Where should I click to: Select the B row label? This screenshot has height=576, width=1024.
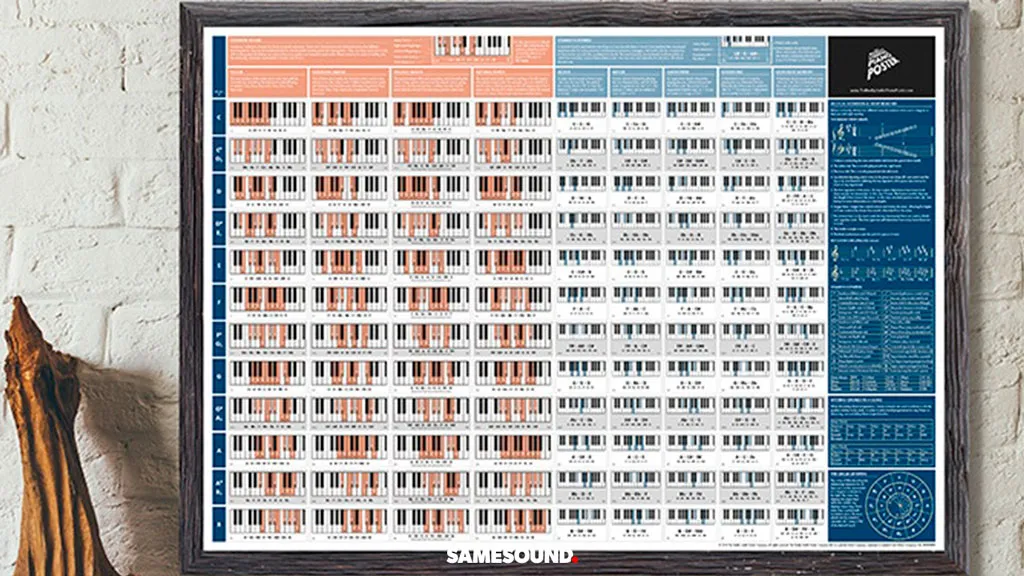pos(219,523)
